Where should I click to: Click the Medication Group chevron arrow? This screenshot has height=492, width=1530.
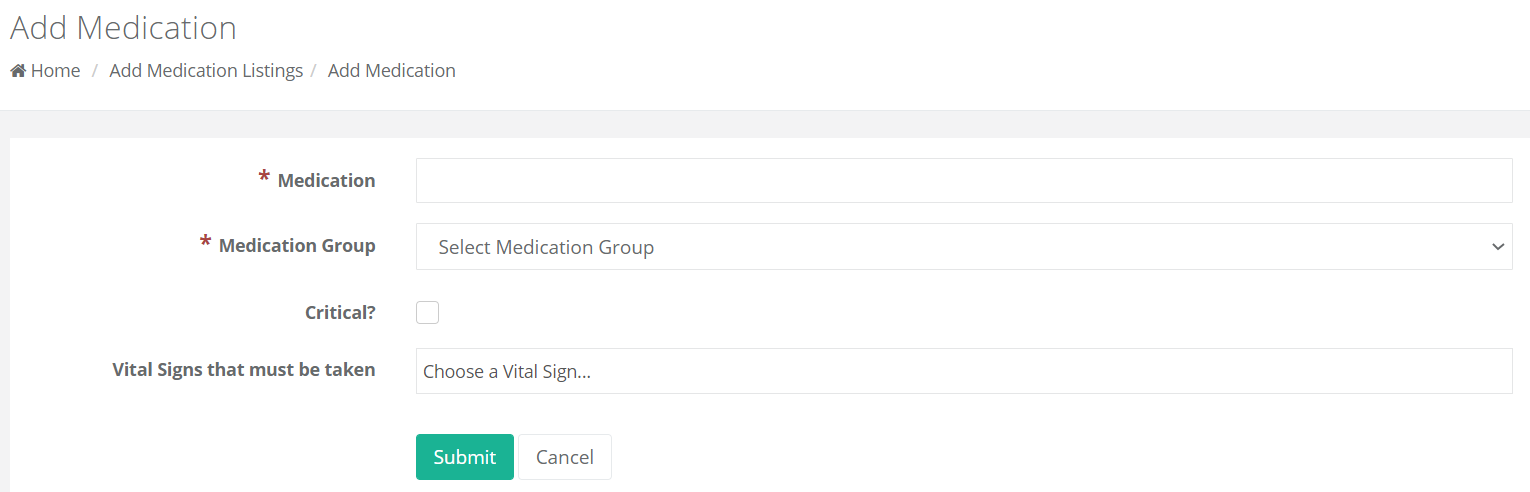pyautogui.click(x=1497, y=247)
